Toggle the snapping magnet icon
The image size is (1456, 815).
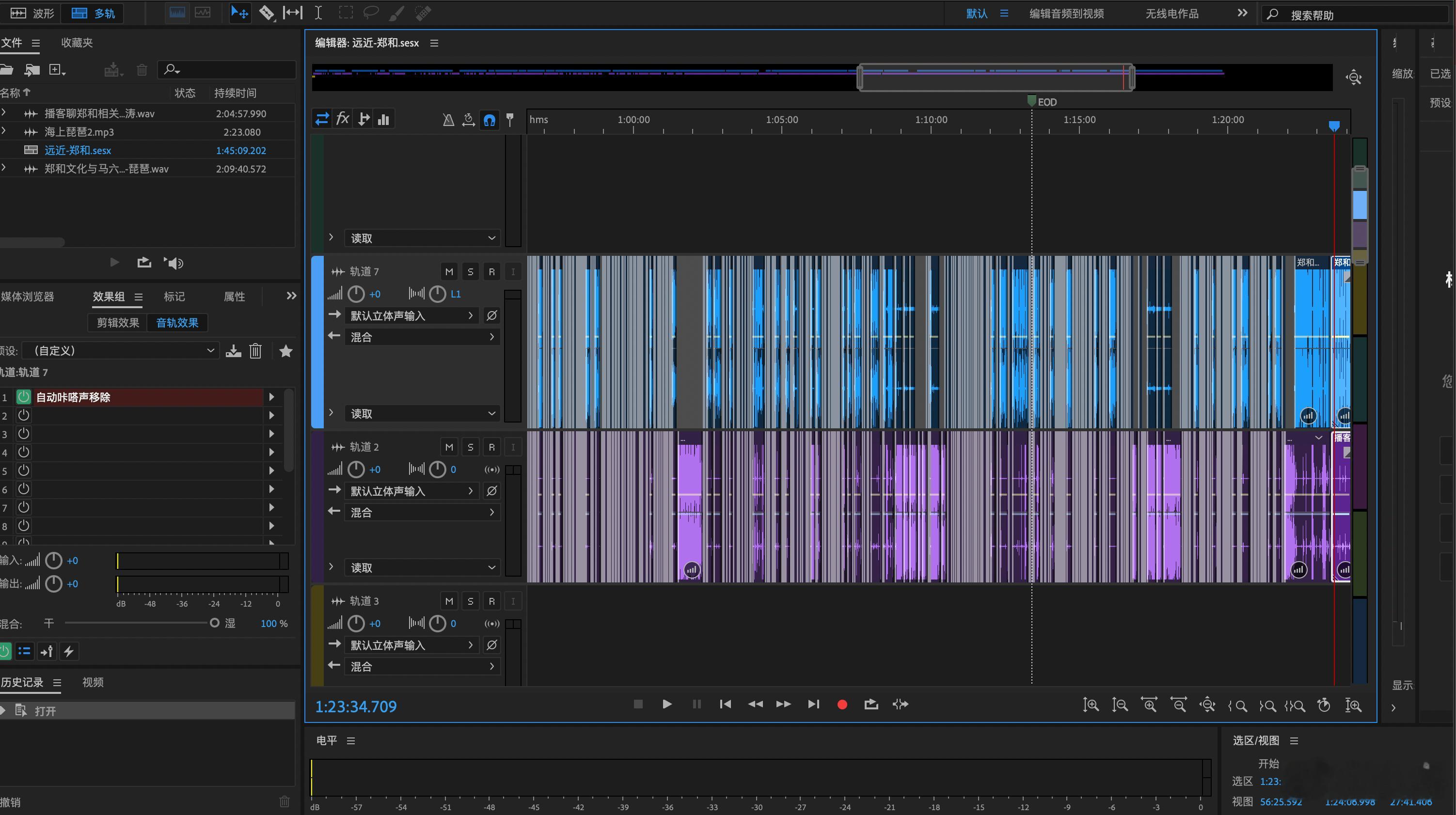pyautogui.click(x=490, y=119)
